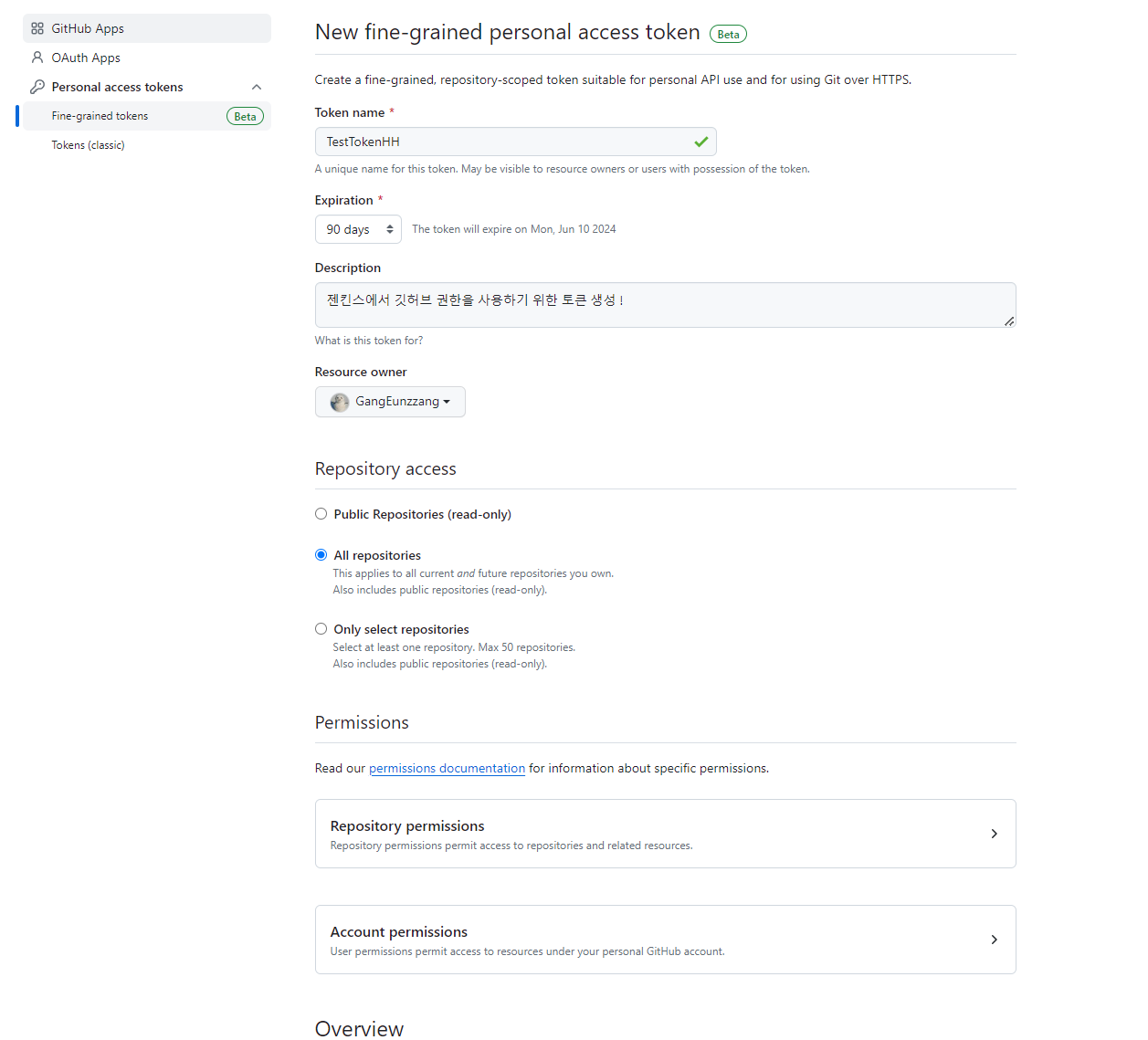This screenshot has width=1148, height=1040.
Task: Open the GangEunzzang resource owner dropdown
Action: click(390, 402)
